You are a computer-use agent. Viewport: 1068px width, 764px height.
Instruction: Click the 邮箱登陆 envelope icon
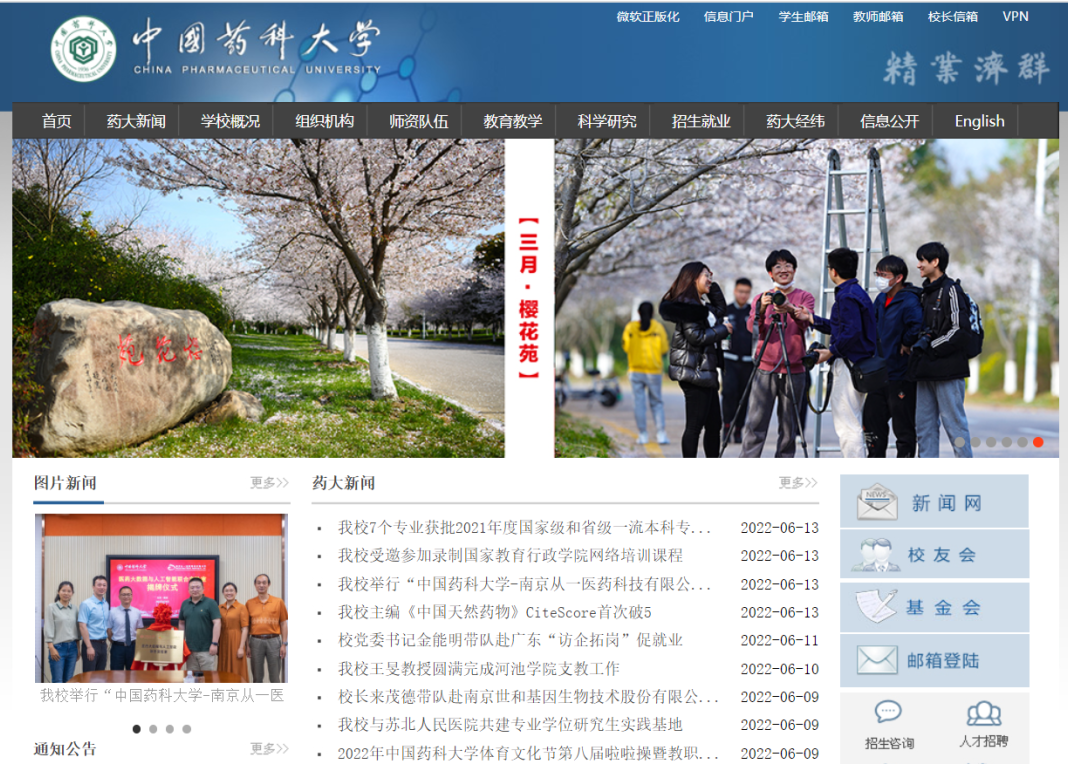(x=877, y=660)
